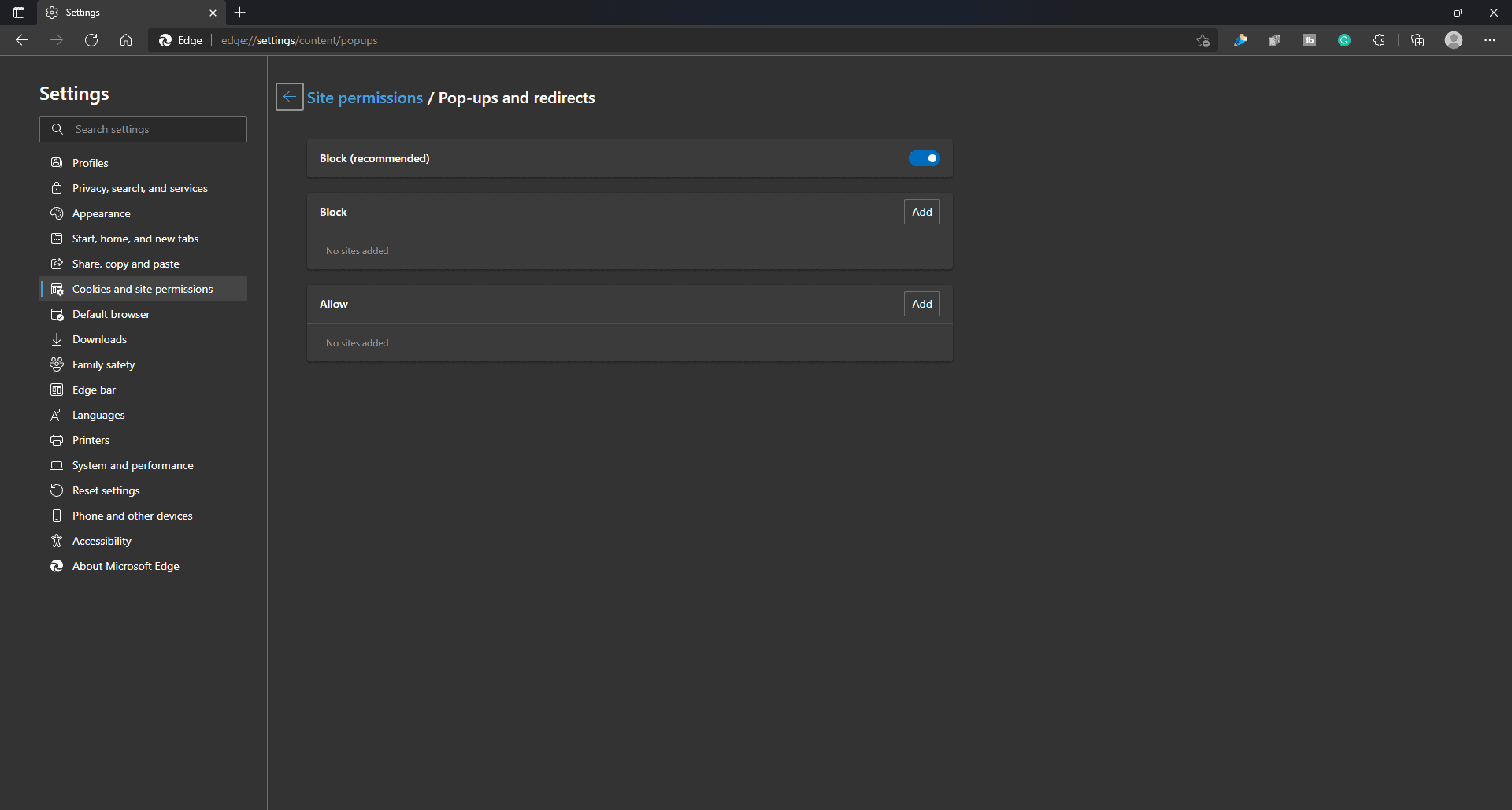Open the user profile avatar

coord(1454,40)
